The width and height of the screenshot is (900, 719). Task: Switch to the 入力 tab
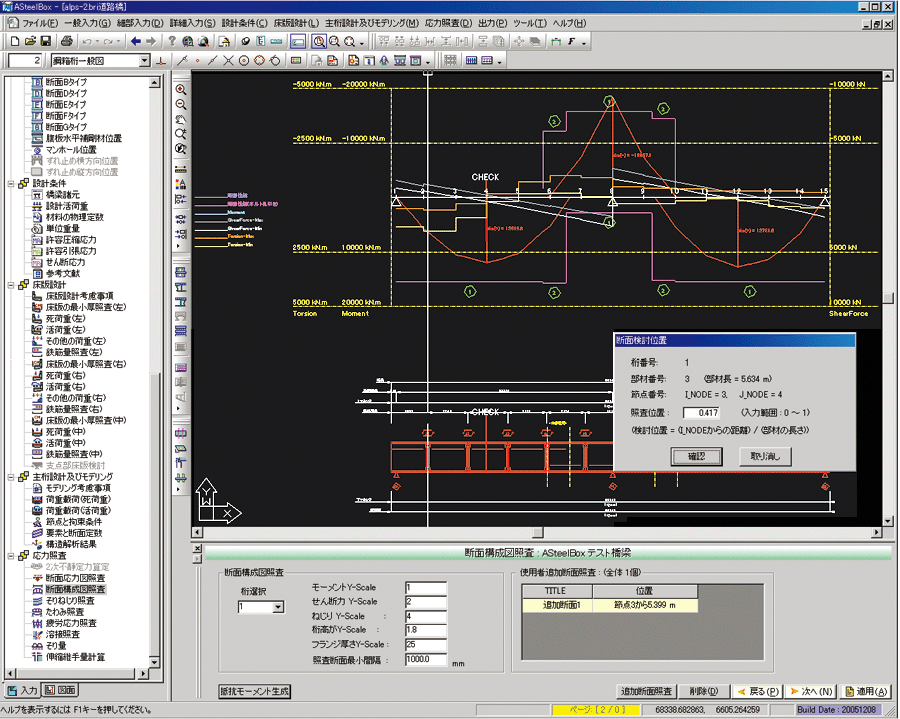22,691
